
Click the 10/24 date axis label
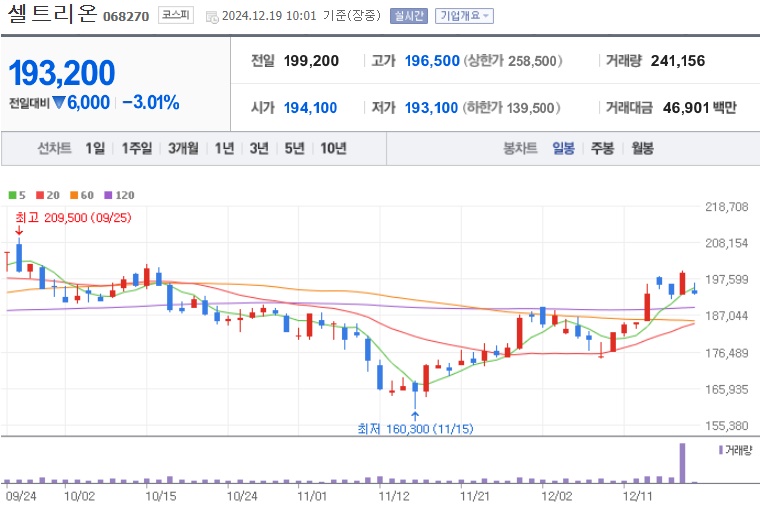(242, 496)
